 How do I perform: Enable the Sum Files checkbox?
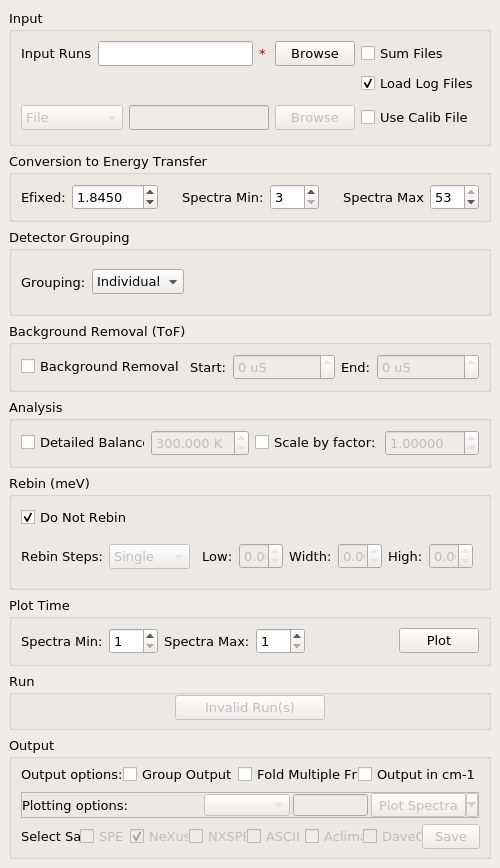(x=368, y=53)
